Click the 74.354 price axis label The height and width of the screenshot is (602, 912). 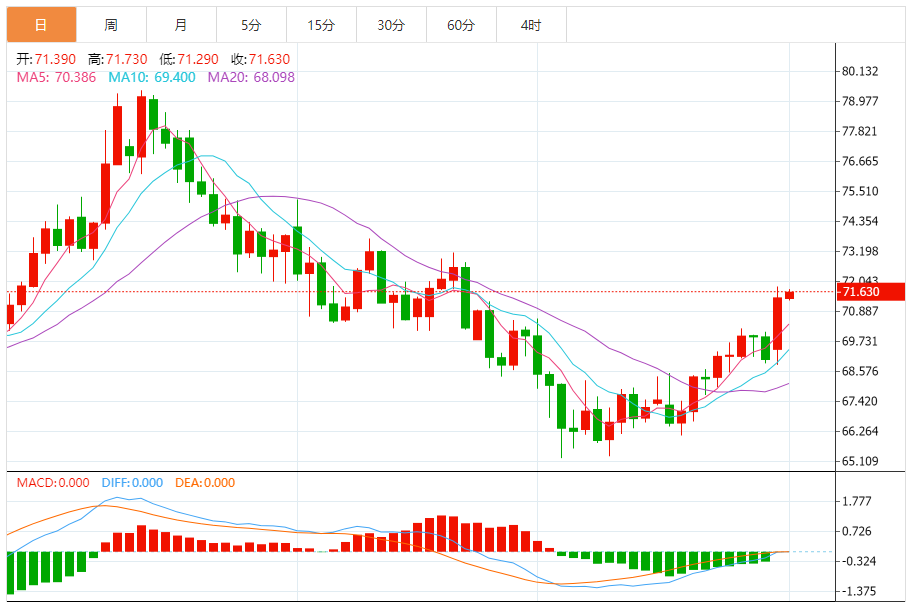point(860,221)
